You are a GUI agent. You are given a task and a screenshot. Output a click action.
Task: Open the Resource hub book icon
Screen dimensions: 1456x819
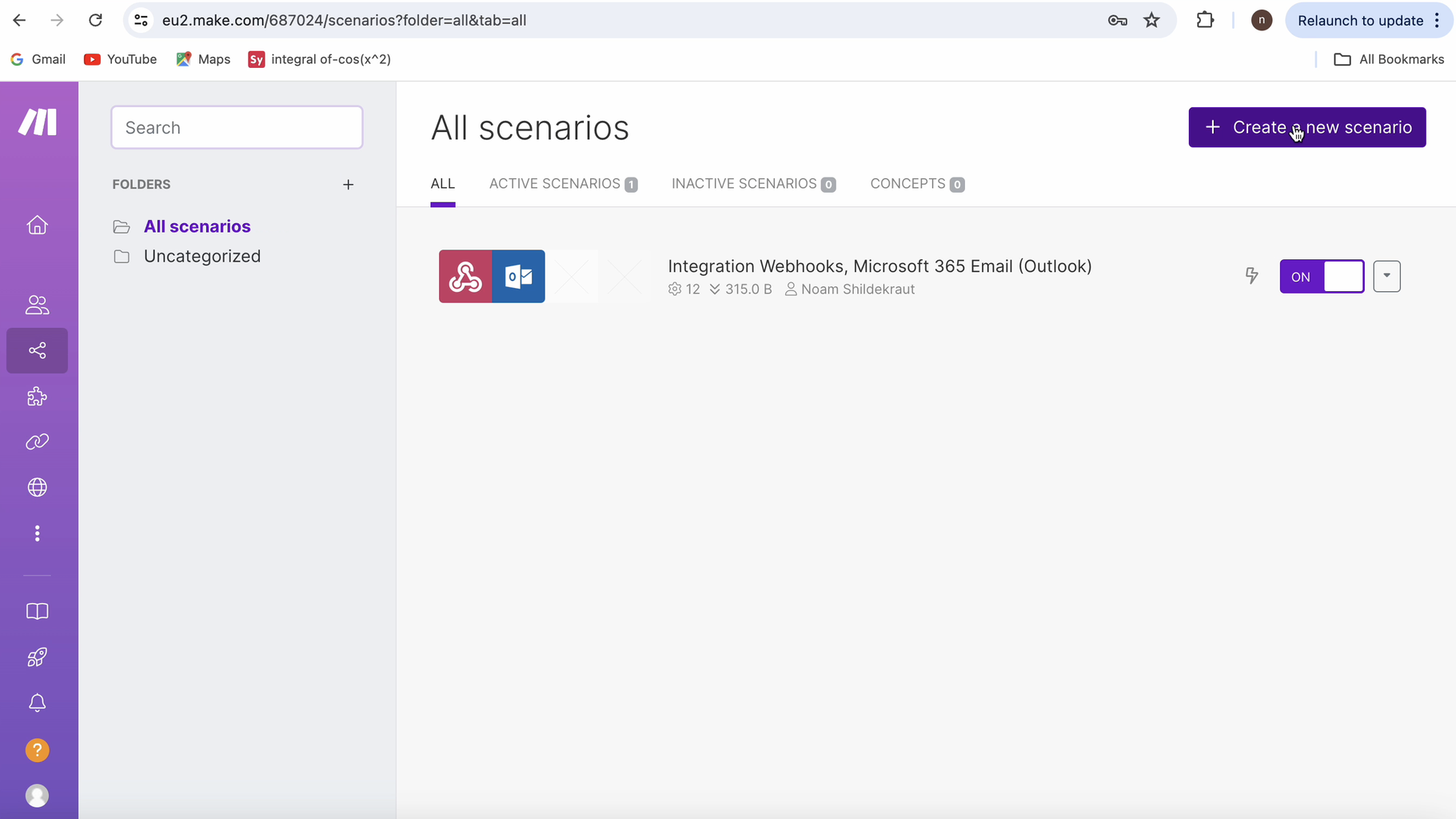click(x=38, y=612)
